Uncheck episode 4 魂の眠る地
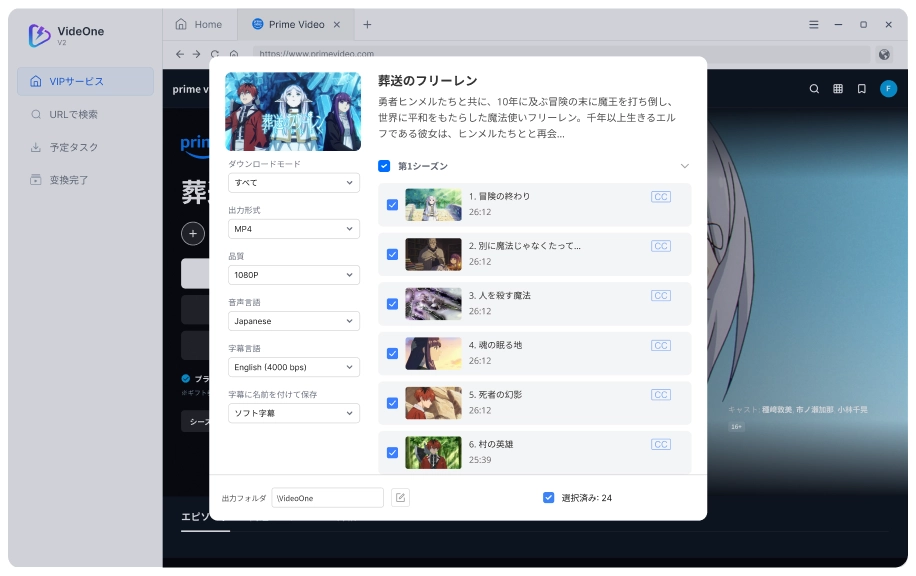Viewport: 916px width, 576px height. [x=393, y=353]
